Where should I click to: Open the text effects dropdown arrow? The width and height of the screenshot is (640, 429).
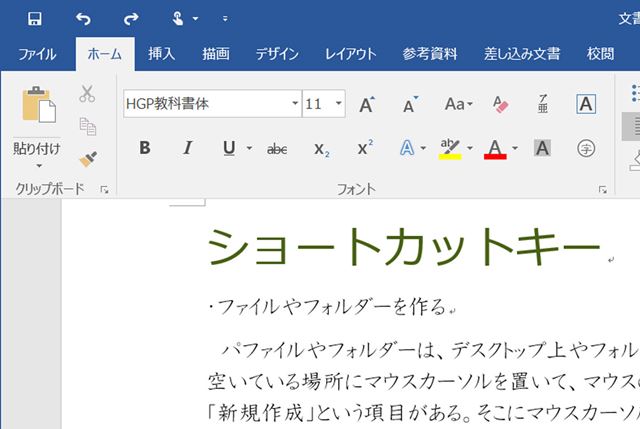[423, 148]
